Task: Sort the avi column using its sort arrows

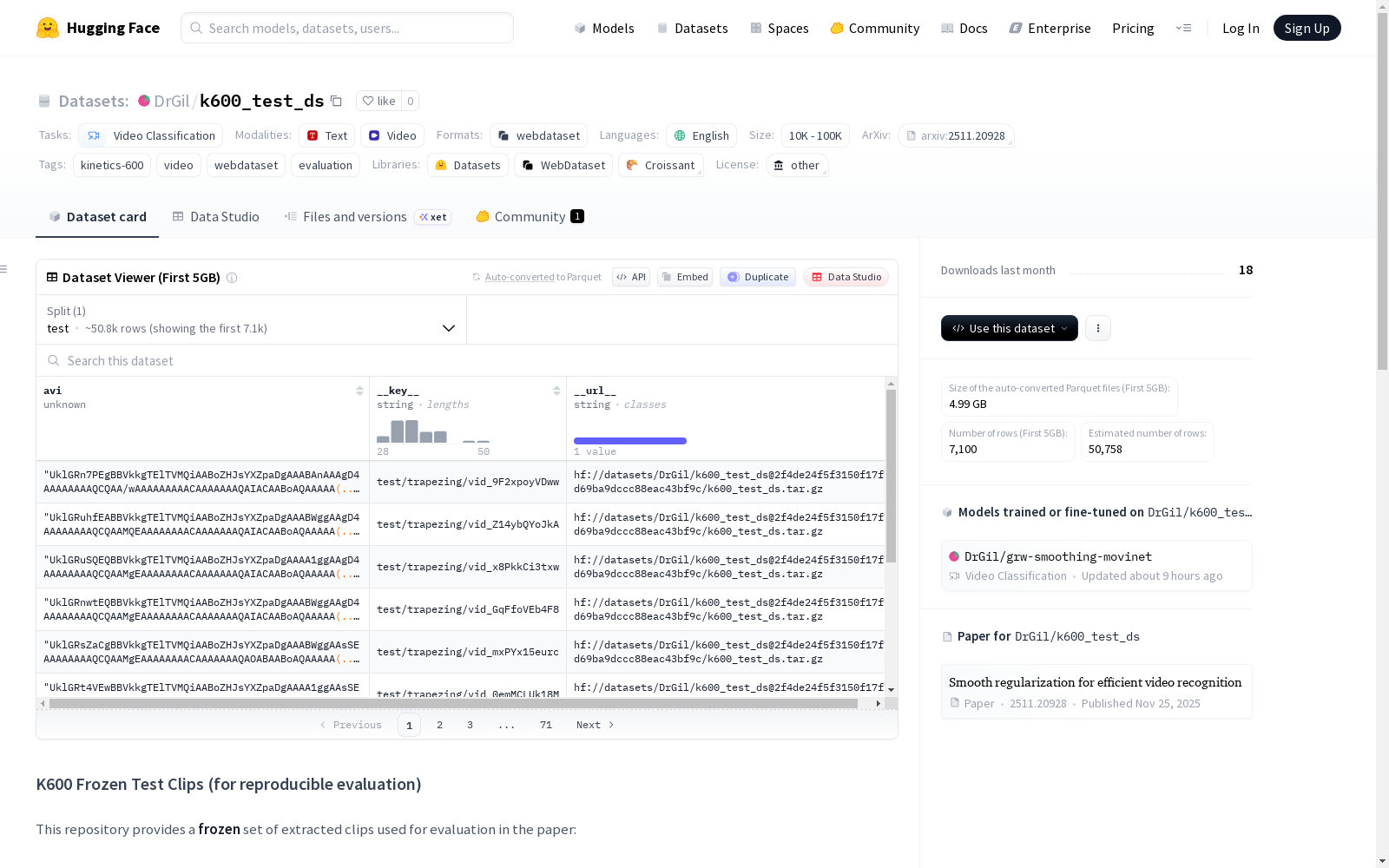Action: pyautogui.click(x=359, y=391)
